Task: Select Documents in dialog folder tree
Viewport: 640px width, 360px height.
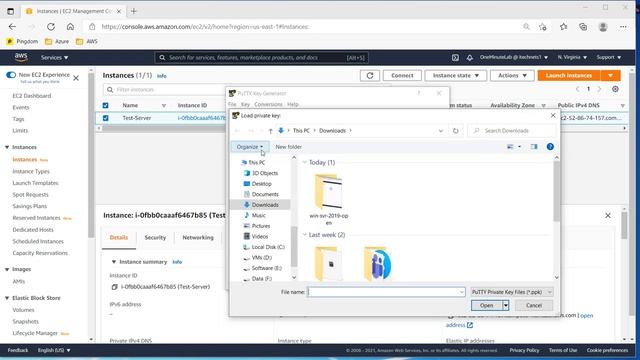Action: [265, 194]
